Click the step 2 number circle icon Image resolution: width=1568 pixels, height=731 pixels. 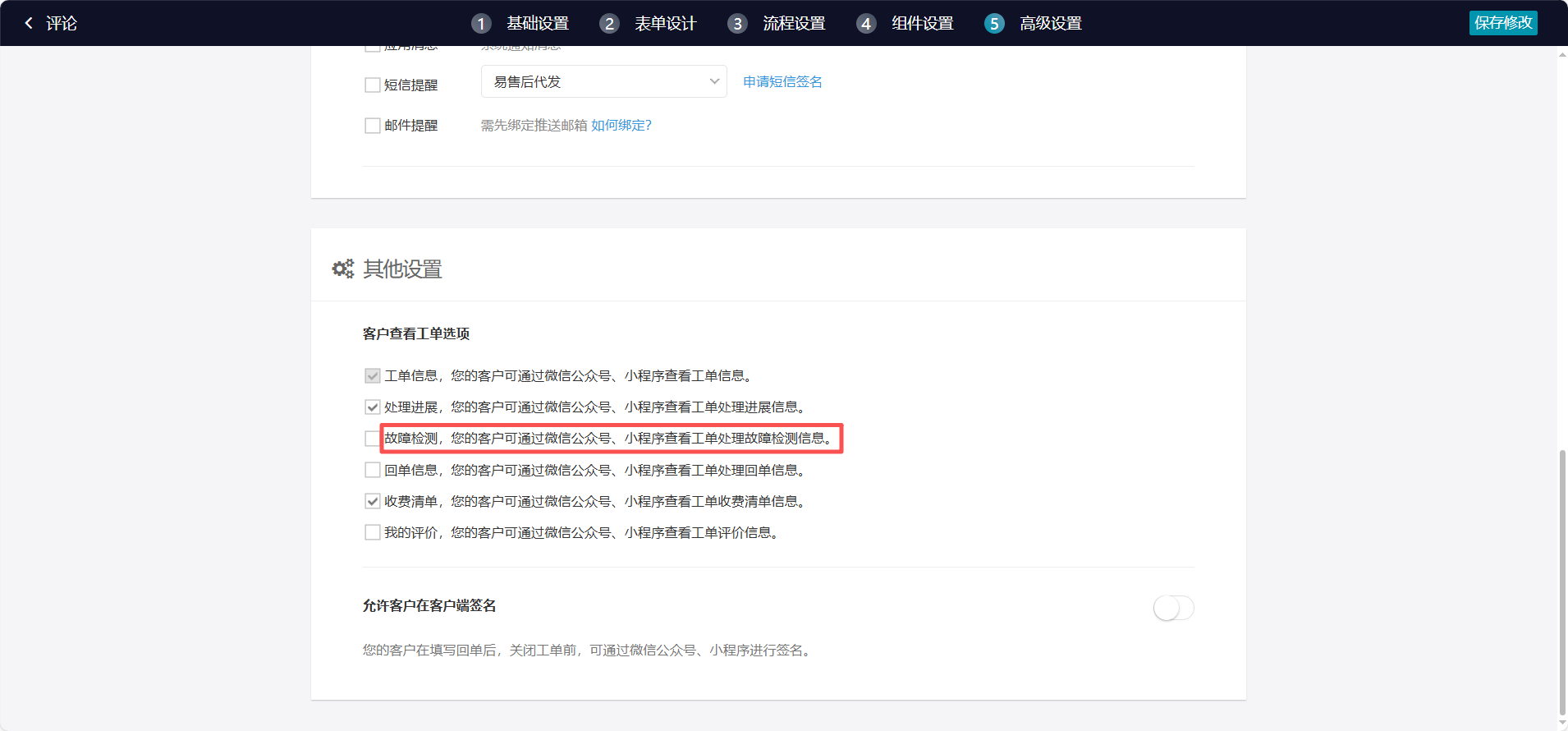coord(609,24)
